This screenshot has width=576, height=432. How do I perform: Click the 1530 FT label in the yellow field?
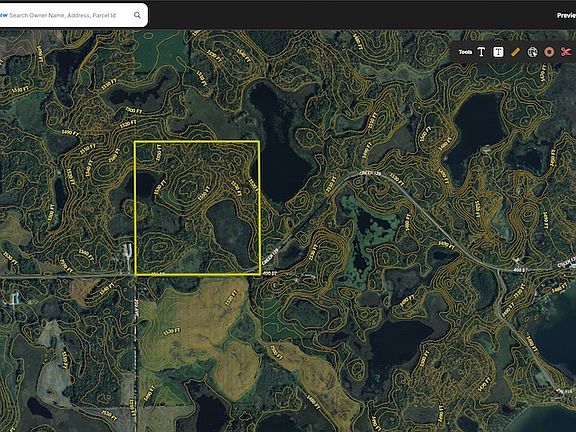pyautogui.click(x=172, y=332)
